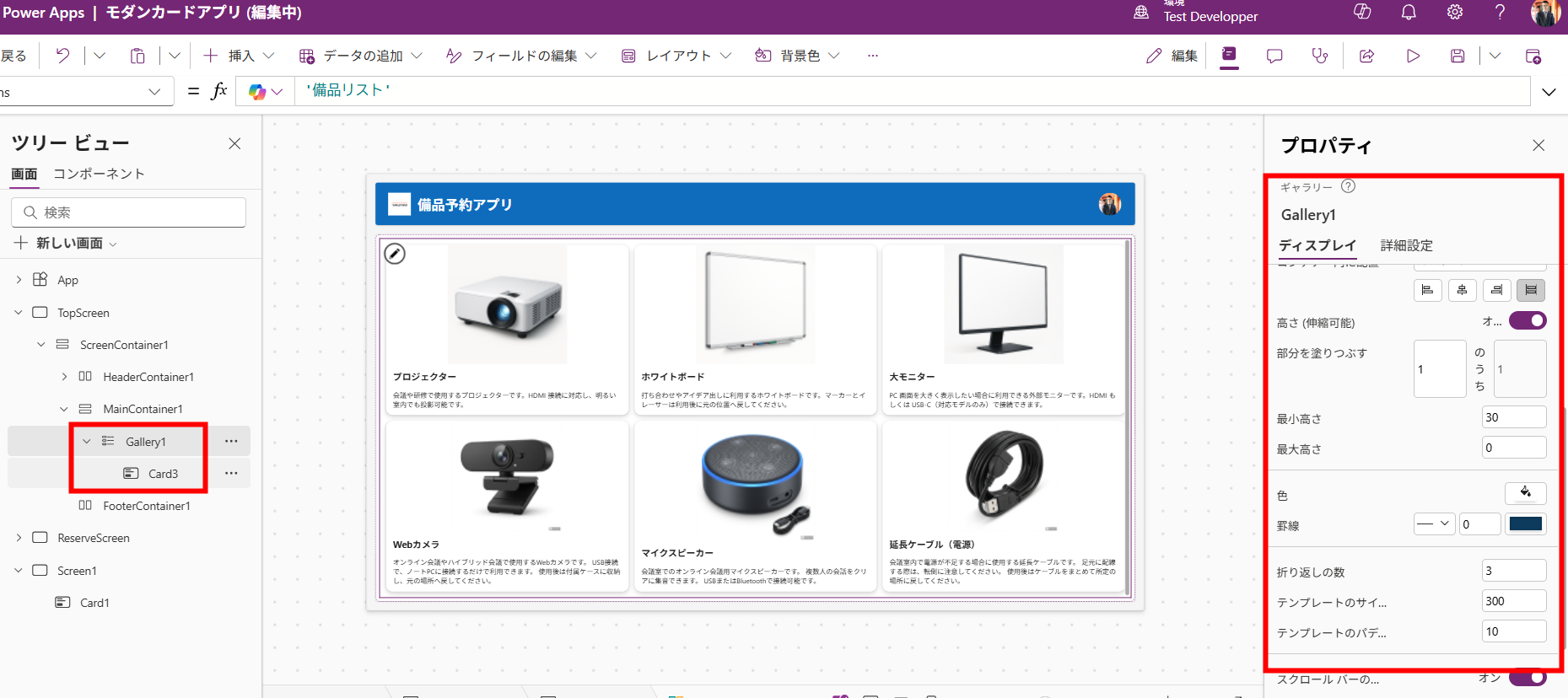
Task: Click the undo icon
Action: point(62,56)
